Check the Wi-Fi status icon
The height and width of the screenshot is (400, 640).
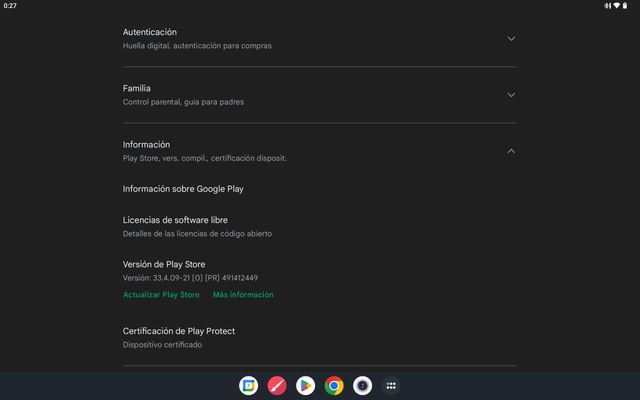tap(616, 6)
